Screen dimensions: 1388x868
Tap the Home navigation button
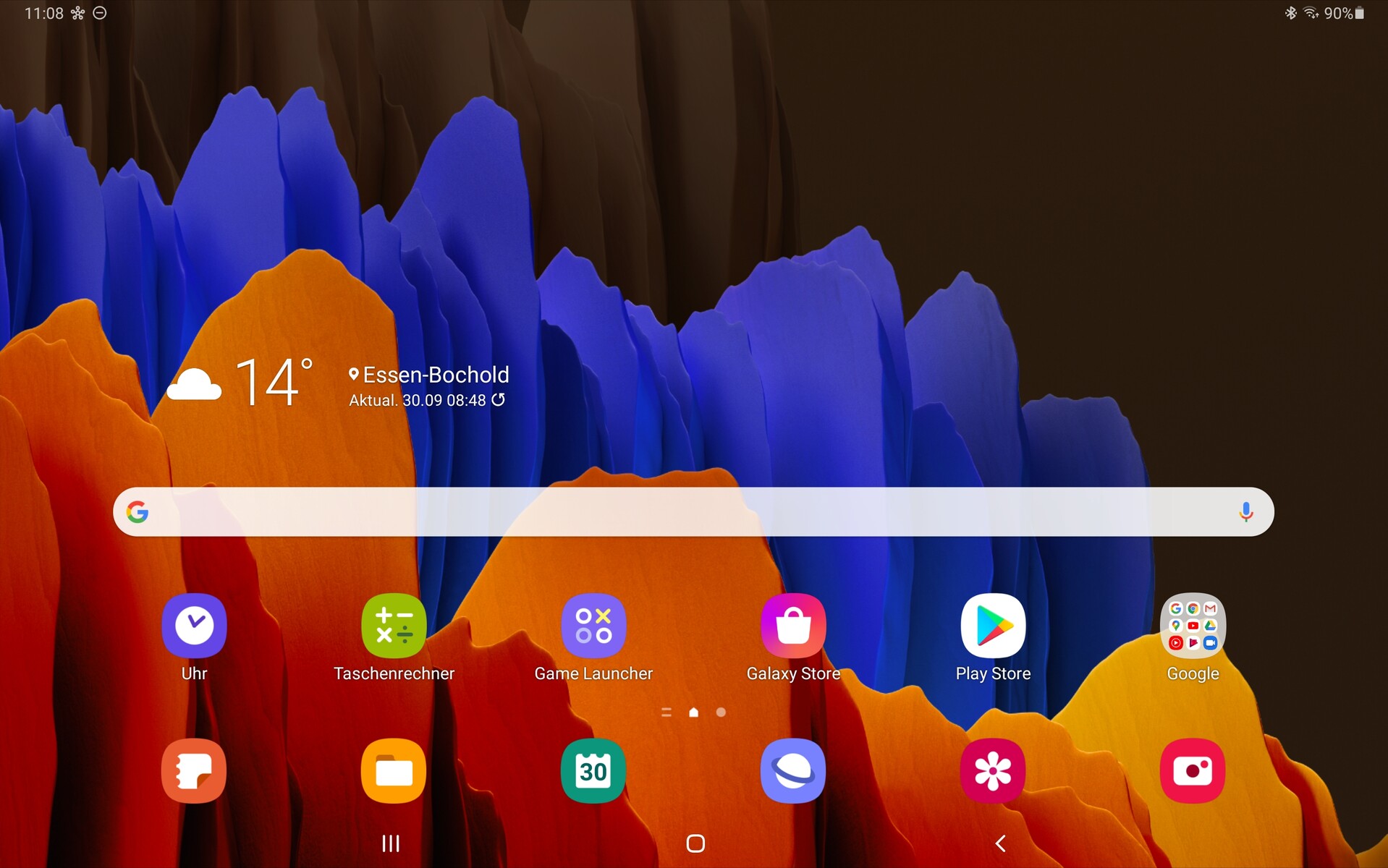[695, 843]
